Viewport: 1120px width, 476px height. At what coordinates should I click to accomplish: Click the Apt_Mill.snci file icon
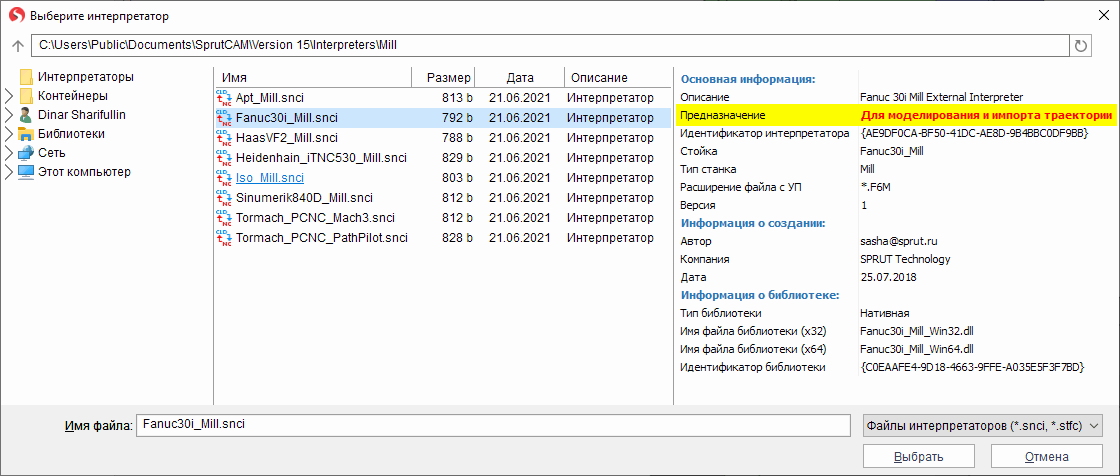pyautogui.click(x=224, y=98)
